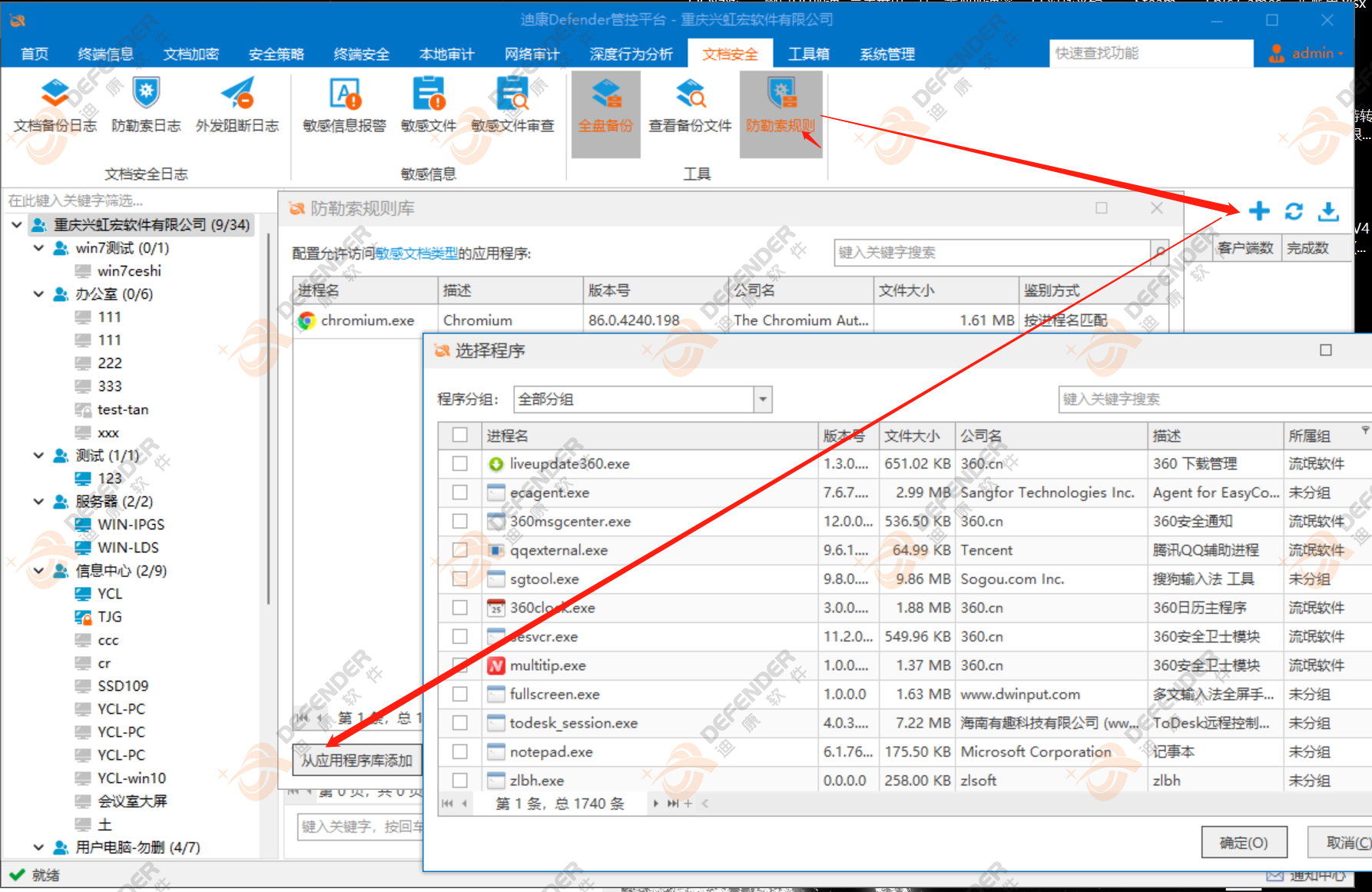Switch to the 安全策略 tab
1372x892 pixels.
(x=277, y=54)
